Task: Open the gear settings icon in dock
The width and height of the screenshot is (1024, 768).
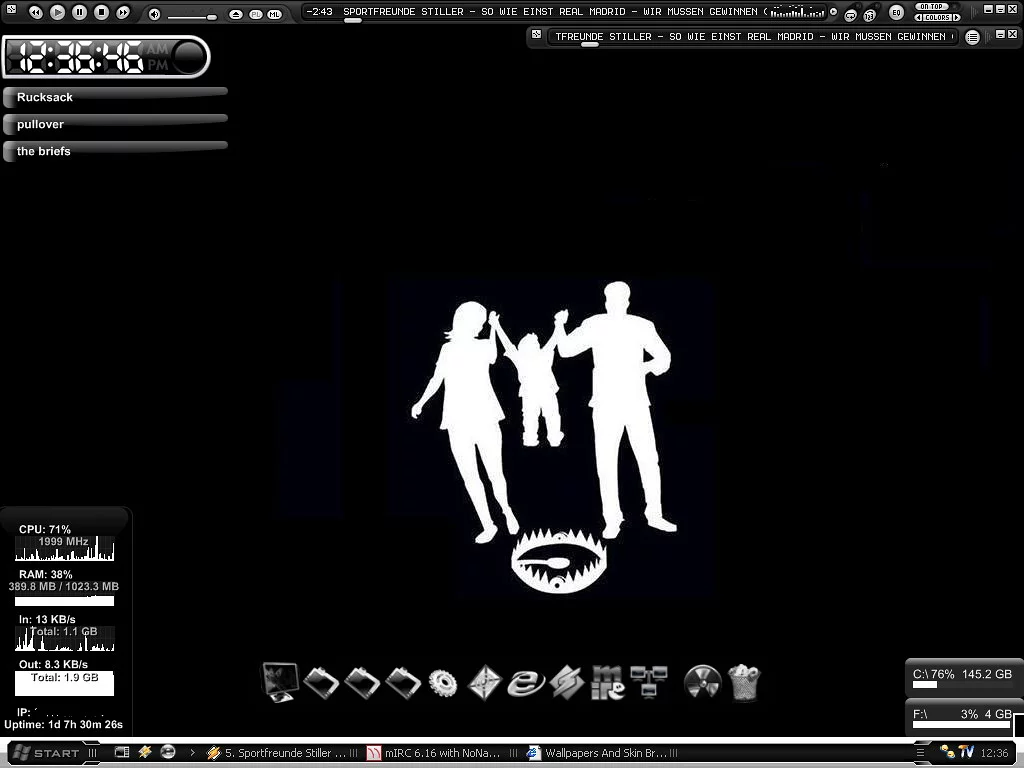Action: click(443, 683)
